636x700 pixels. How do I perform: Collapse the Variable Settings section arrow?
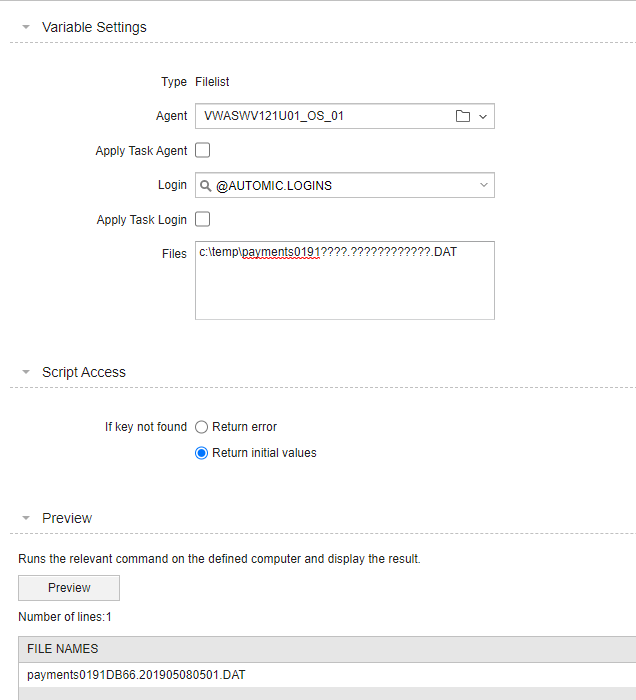point(26,28)
